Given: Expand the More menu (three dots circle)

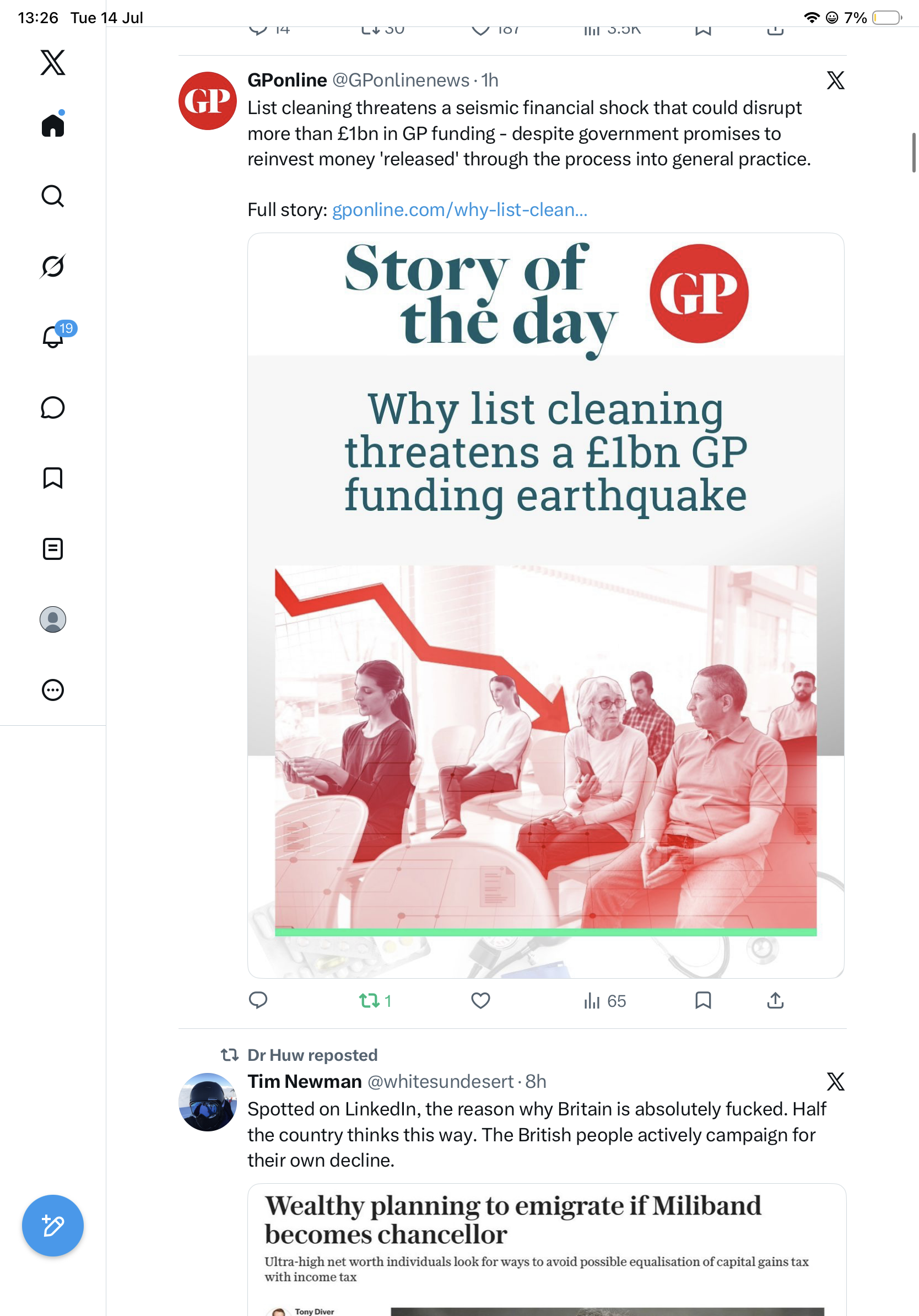Looking at the screenshot, I should 53,690.
